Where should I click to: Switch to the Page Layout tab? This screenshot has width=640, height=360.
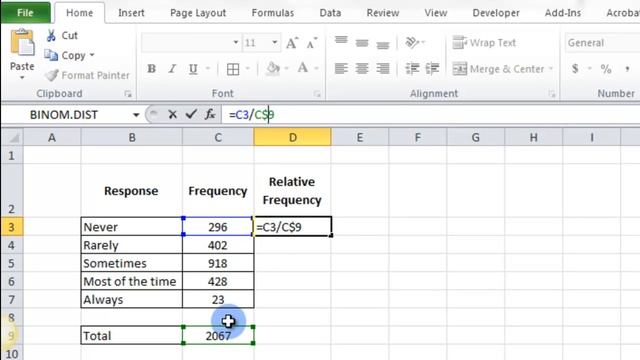pyautogui.click(x=198, y=13)
